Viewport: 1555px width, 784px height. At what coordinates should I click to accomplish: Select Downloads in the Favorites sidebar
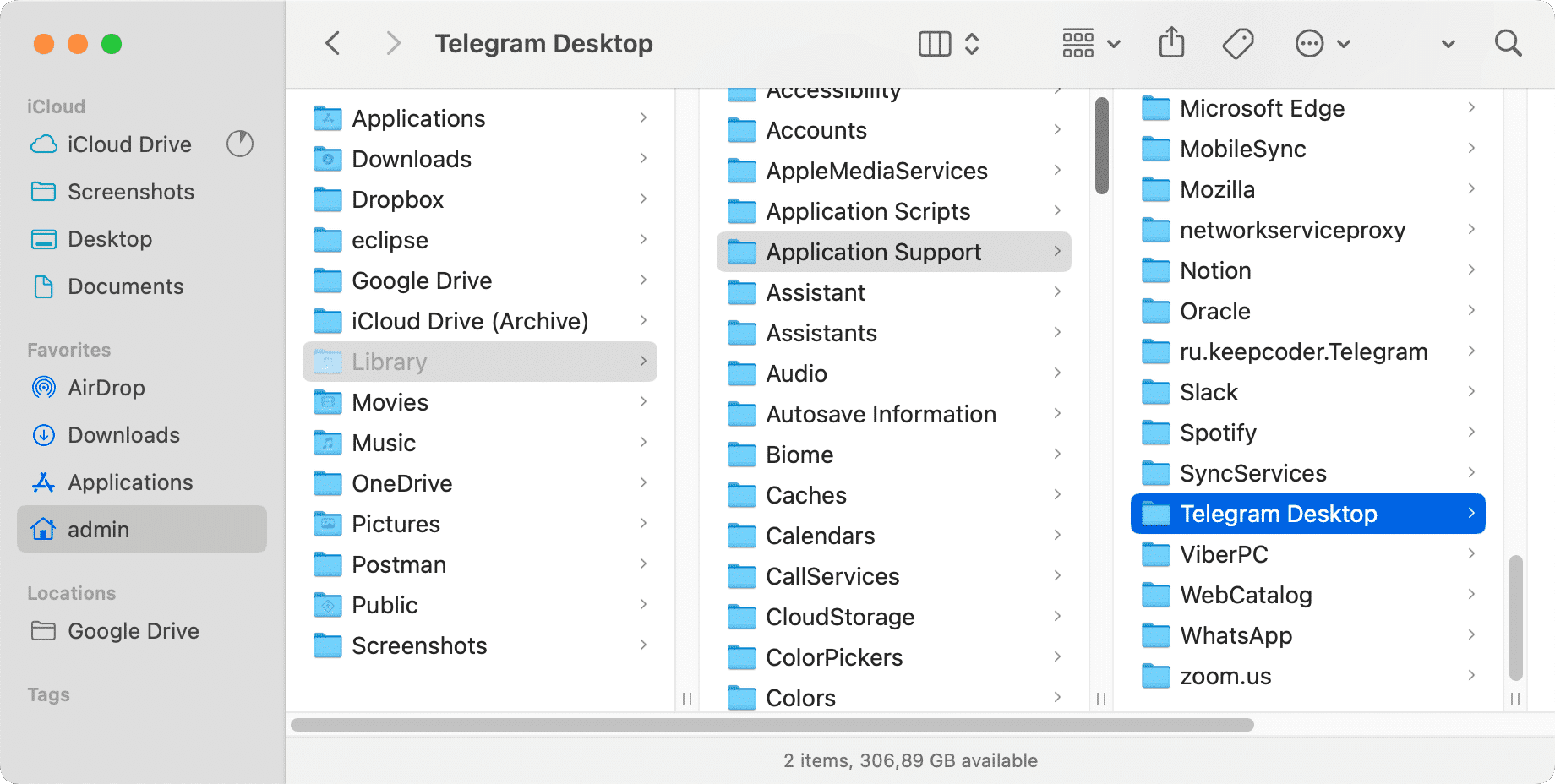pos(123,435)
